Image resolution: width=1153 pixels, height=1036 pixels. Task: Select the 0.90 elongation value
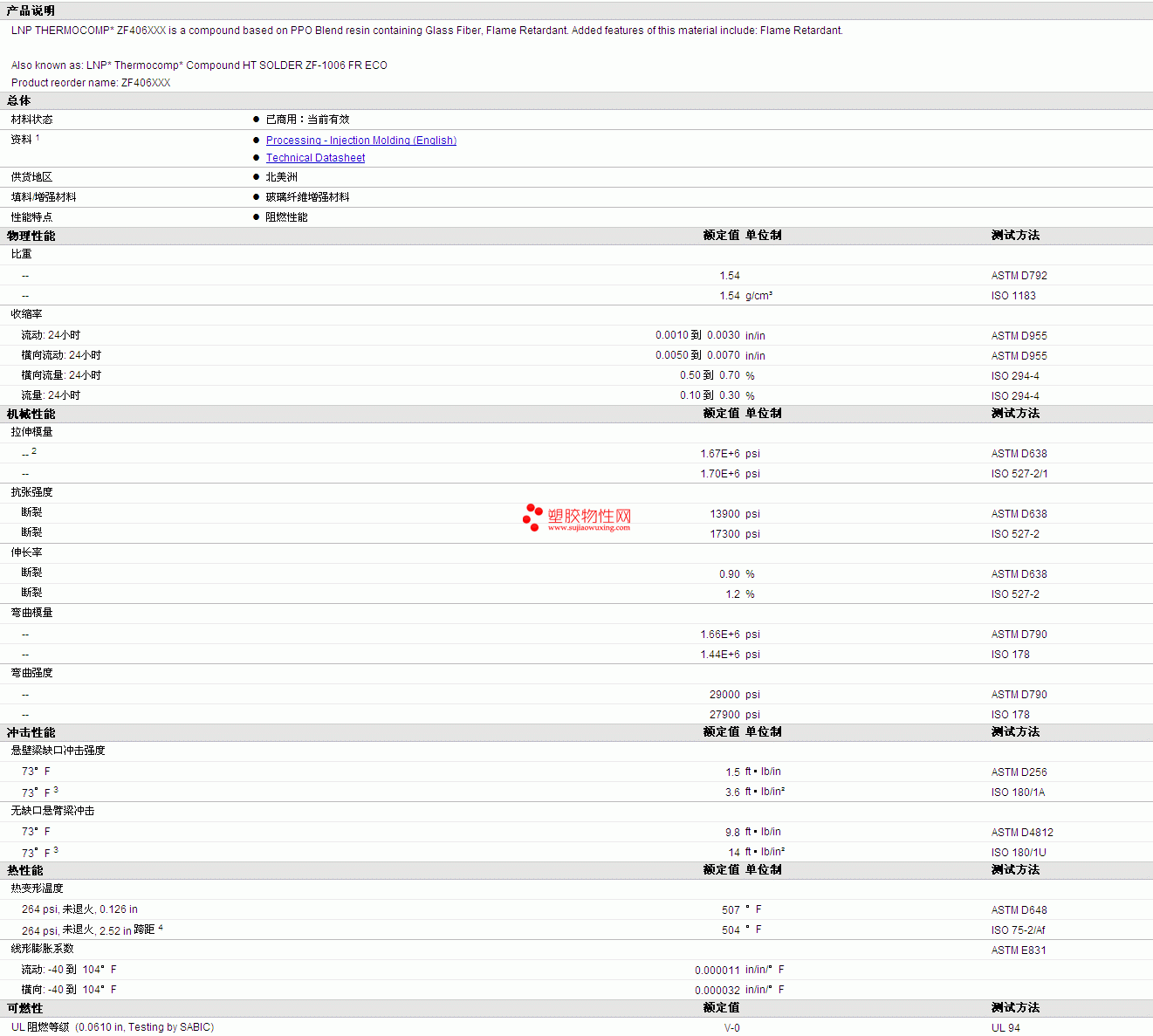pyautogui.click(x=730, y=574)
